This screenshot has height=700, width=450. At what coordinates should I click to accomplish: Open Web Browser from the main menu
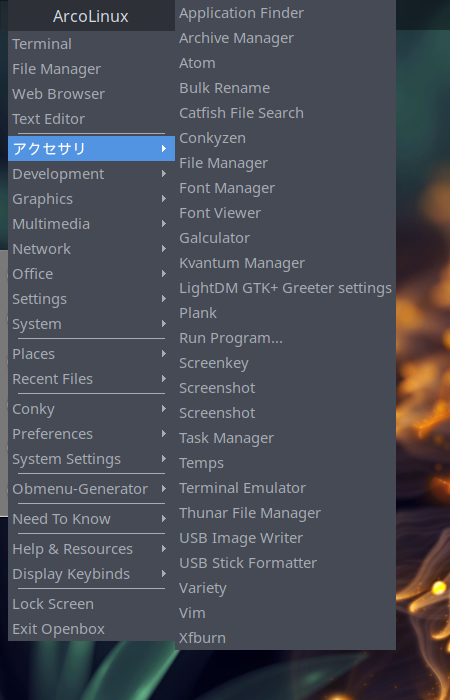pos(92,94)
